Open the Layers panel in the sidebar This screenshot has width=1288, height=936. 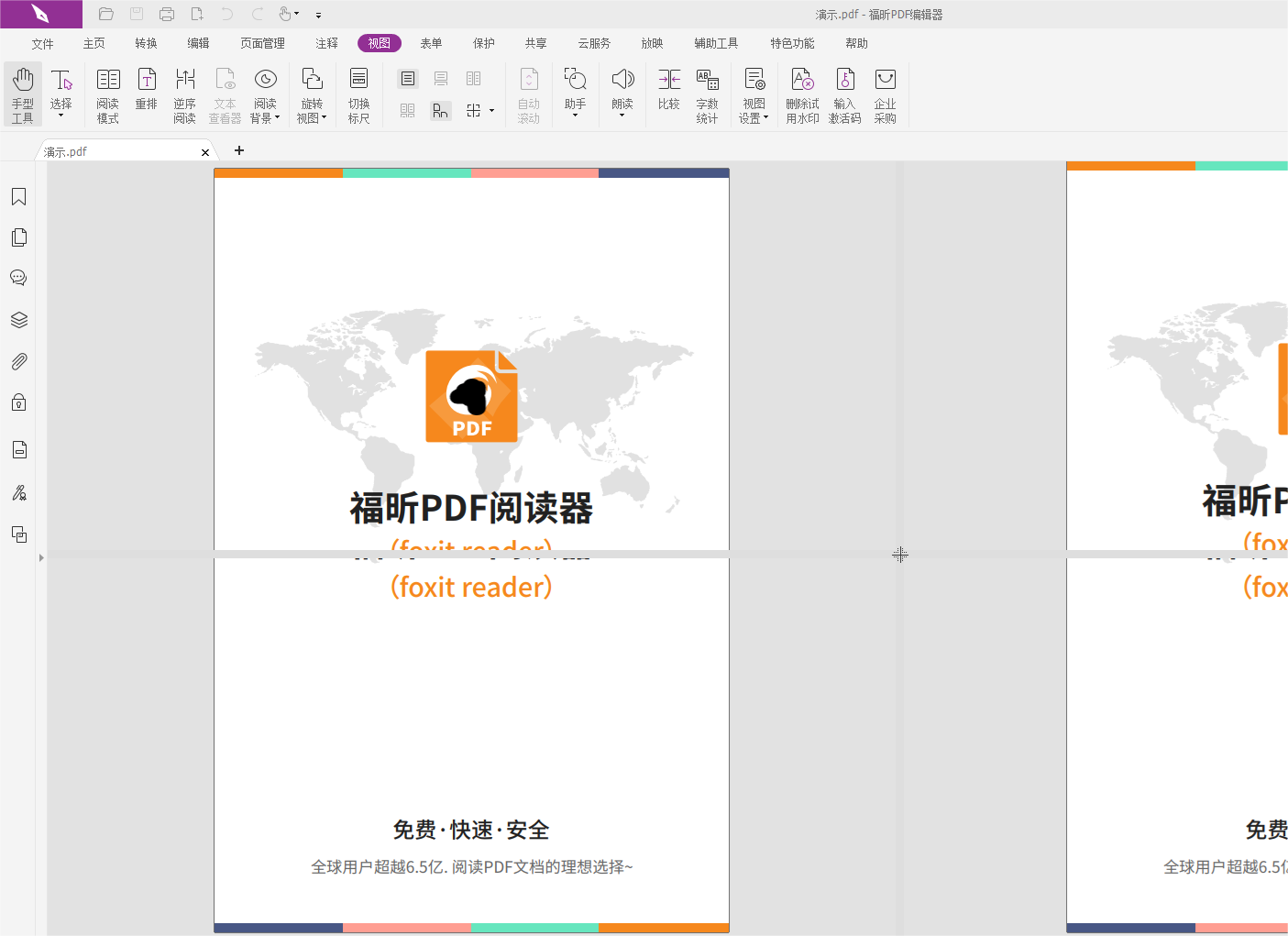18,319
